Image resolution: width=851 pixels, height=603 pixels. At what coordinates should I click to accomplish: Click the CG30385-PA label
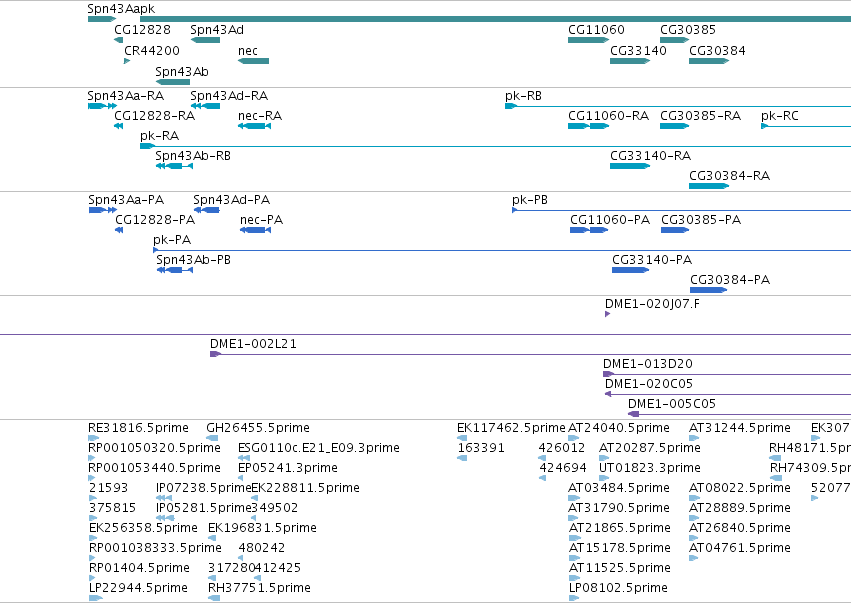(x=701, y=220)
